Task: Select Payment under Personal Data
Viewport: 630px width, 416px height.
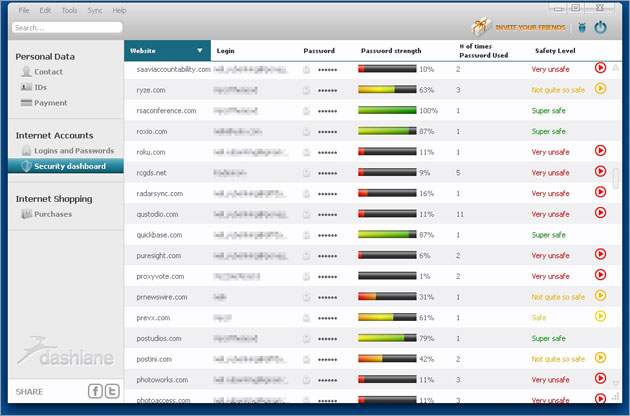Action: point(50,103)
